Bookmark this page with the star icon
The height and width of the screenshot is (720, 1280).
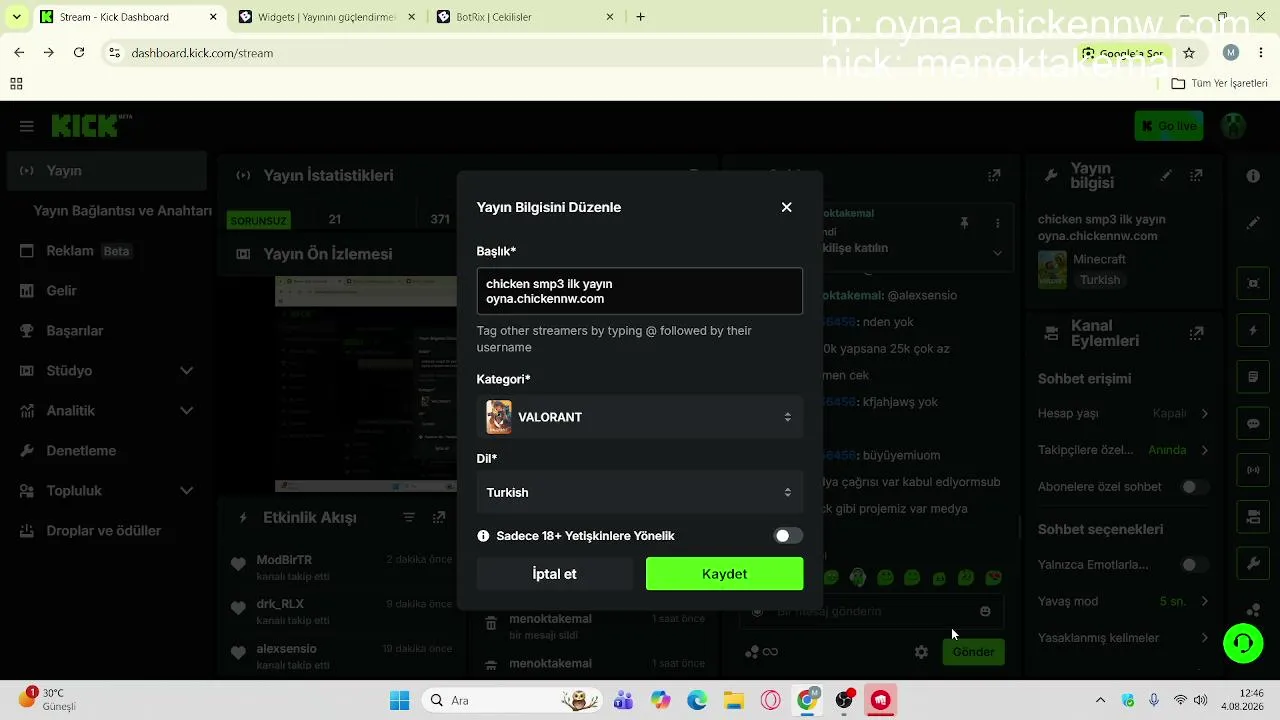tap(1189, 53)
